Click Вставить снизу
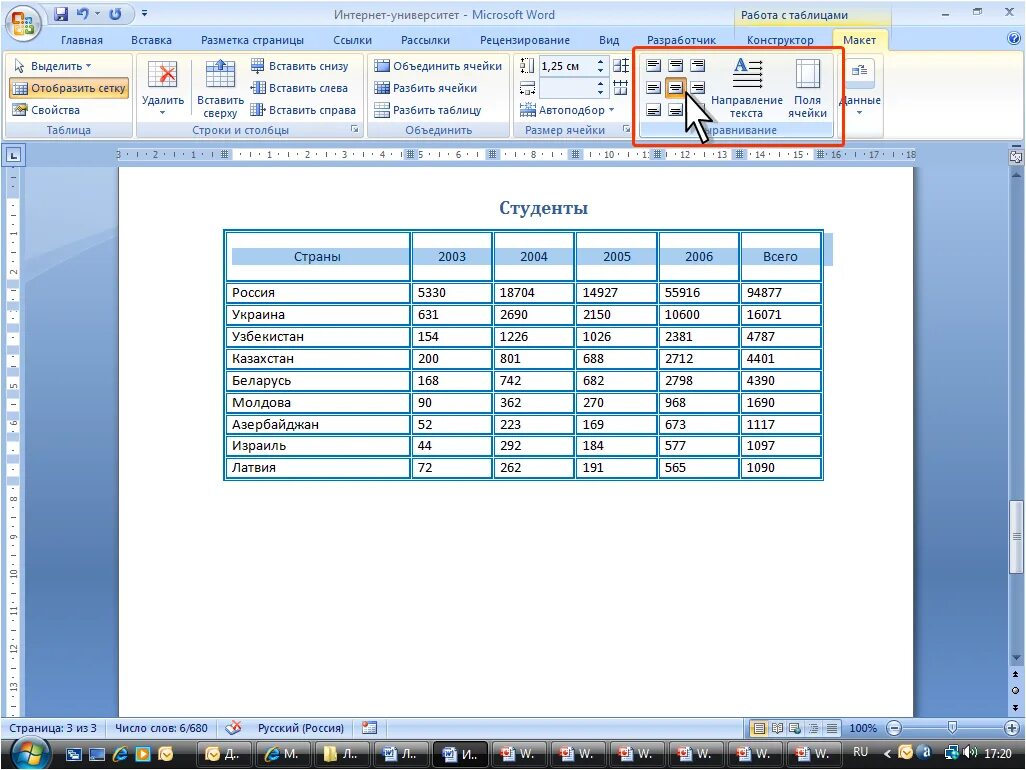The image size is (1026, 770). 300,66
